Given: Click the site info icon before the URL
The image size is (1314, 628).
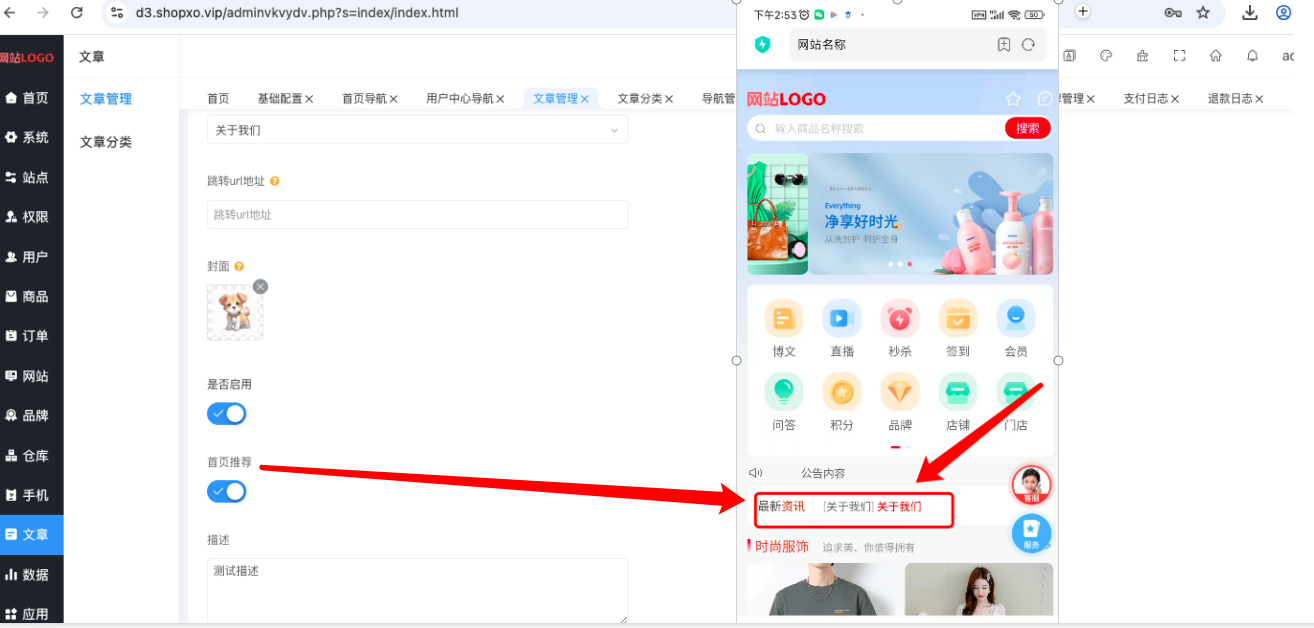Looking at the screenshot, I should [117, 12].
